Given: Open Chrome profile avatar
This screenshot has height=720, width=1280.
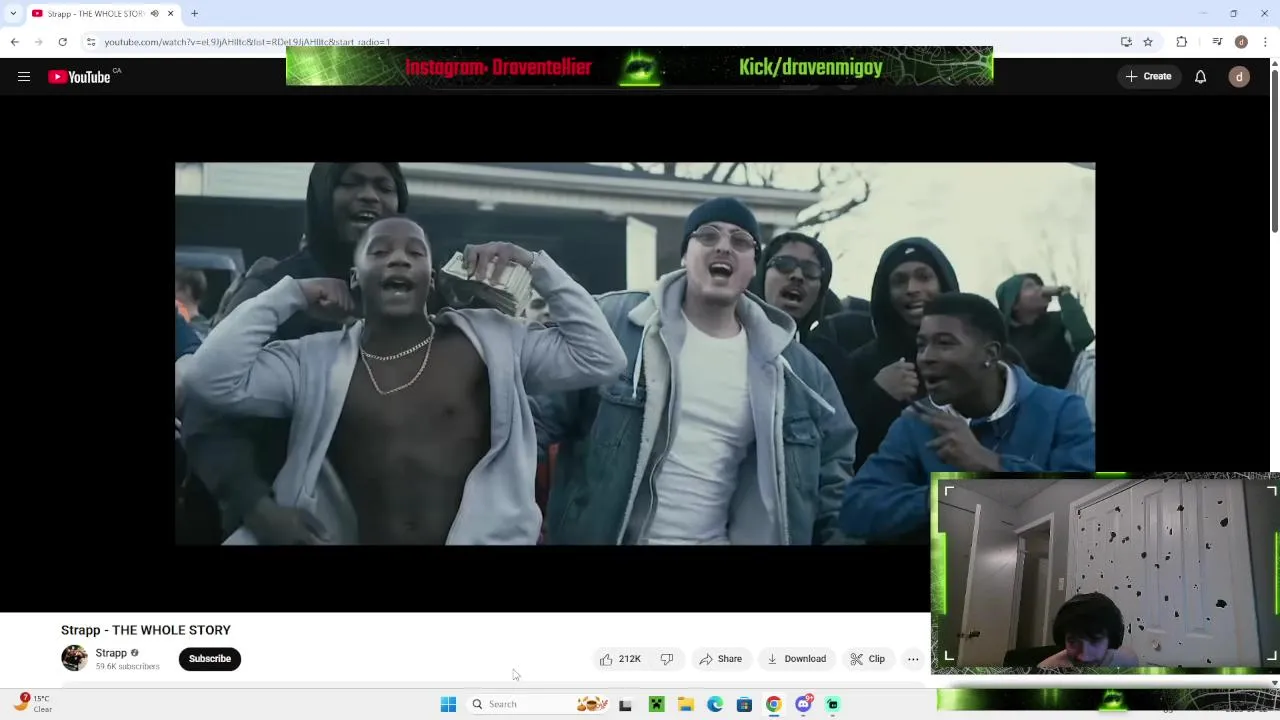Looking at the screenshot, I should 1241,42.
